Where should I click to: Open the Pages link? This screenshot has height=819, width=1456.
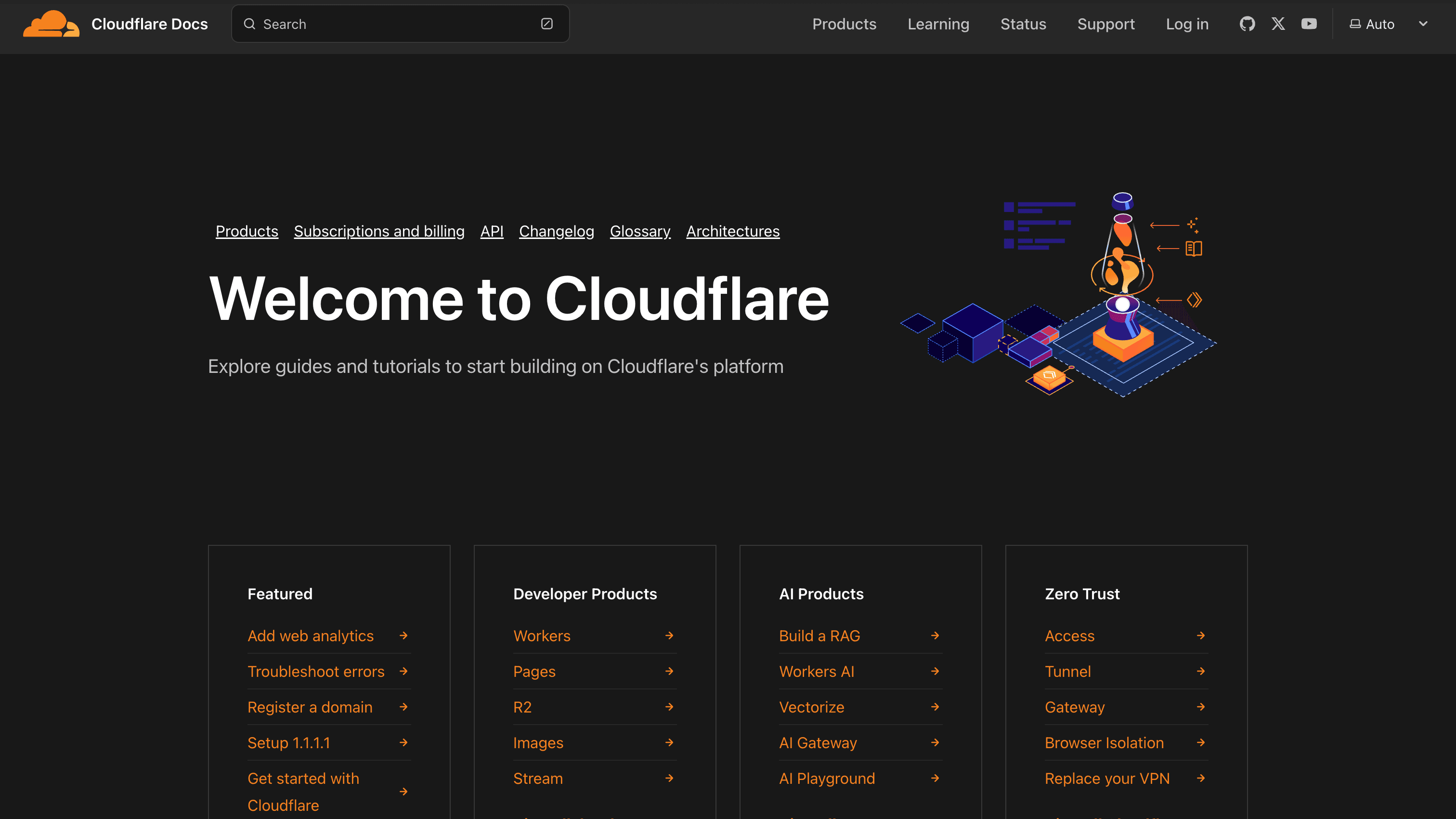pyautogui.click(x=534, y=672)
